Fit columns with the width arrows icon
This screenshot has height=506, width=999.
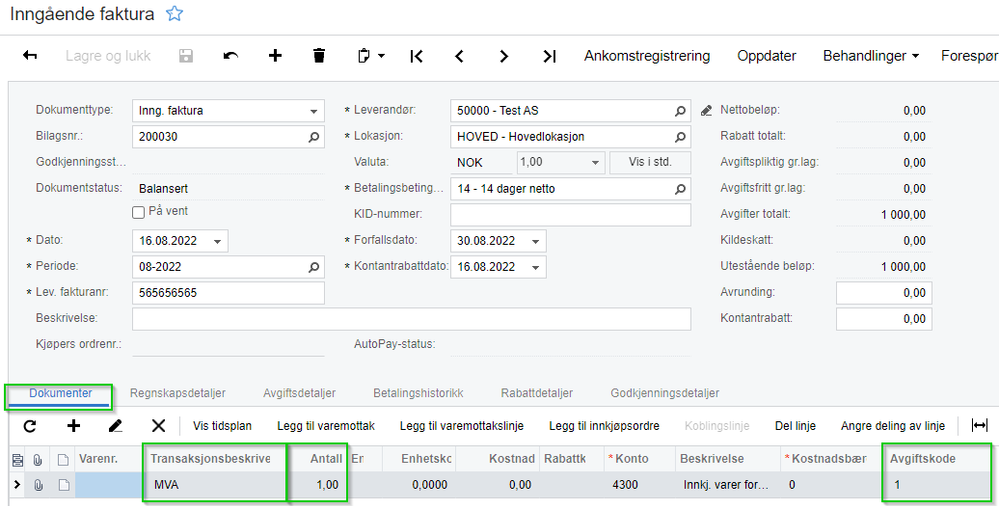pyautogui.click(x=979, y=426)
